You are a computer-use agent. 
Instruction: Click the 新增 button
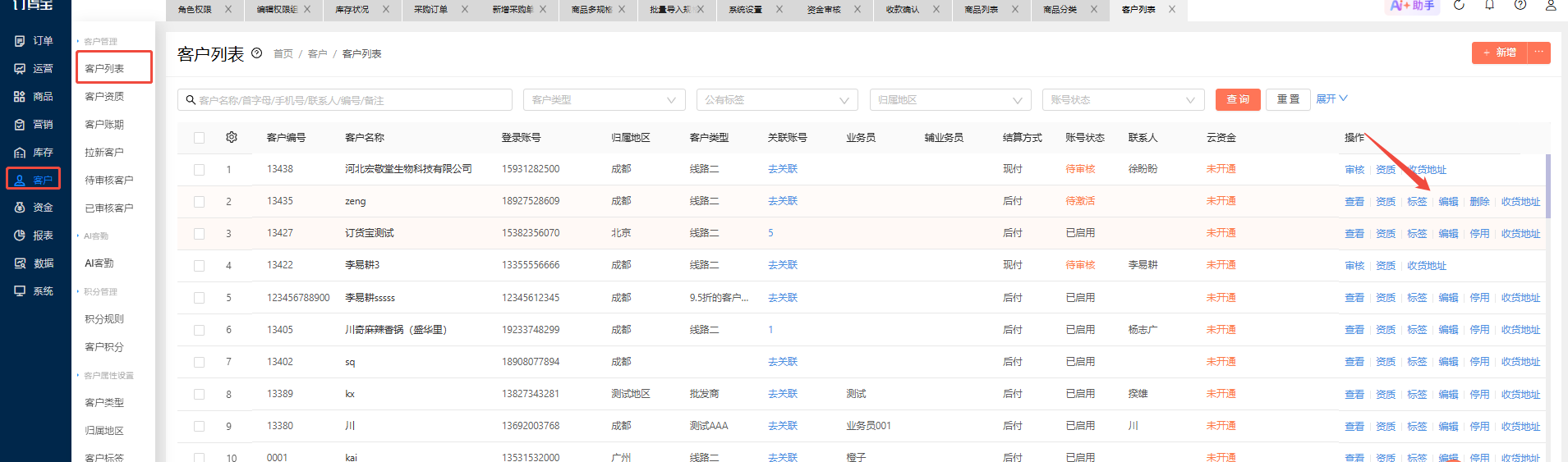coord(1500,53)
